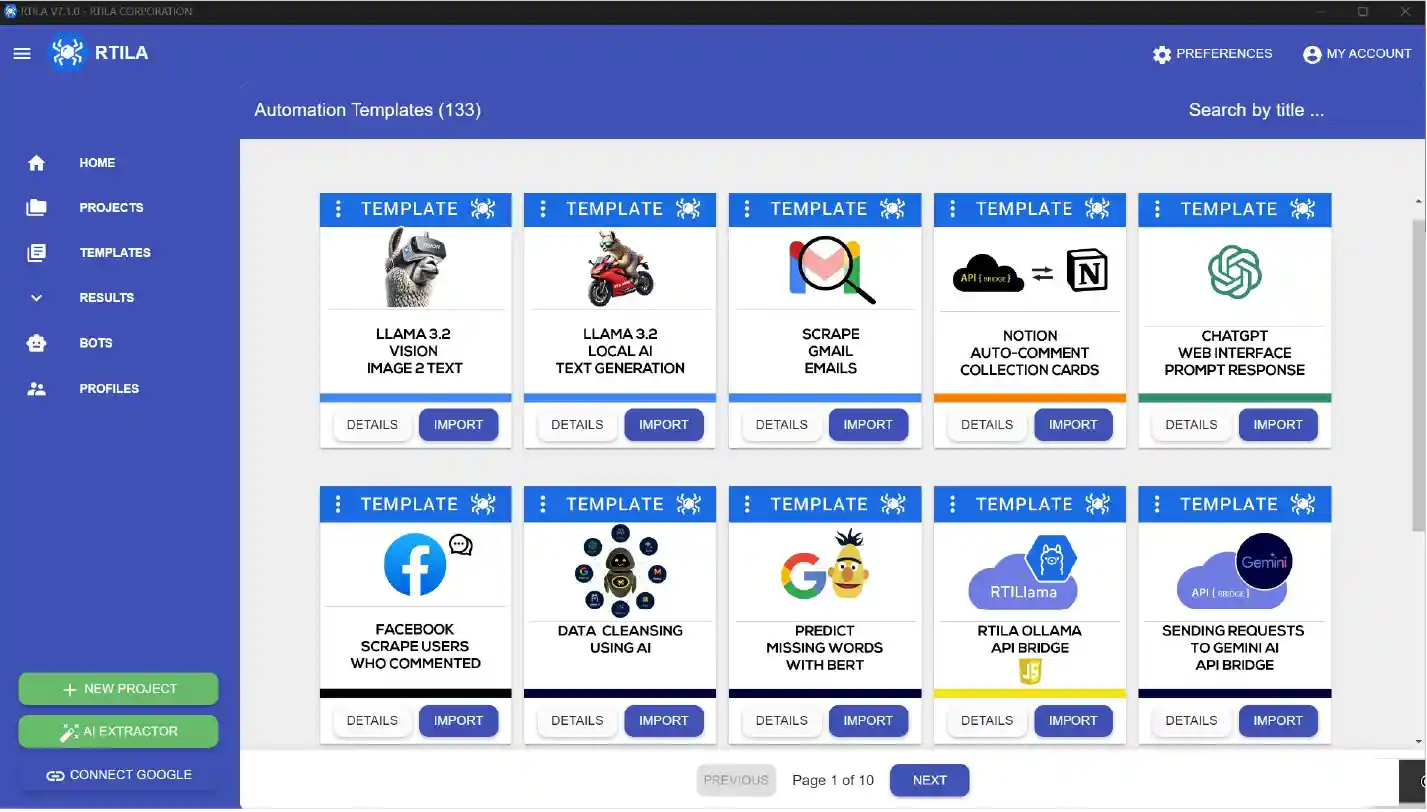The width and height of the screenshot is (1427, 812).
Task: View Details for Facebook Scrape Users template
Action: point(372,721)
